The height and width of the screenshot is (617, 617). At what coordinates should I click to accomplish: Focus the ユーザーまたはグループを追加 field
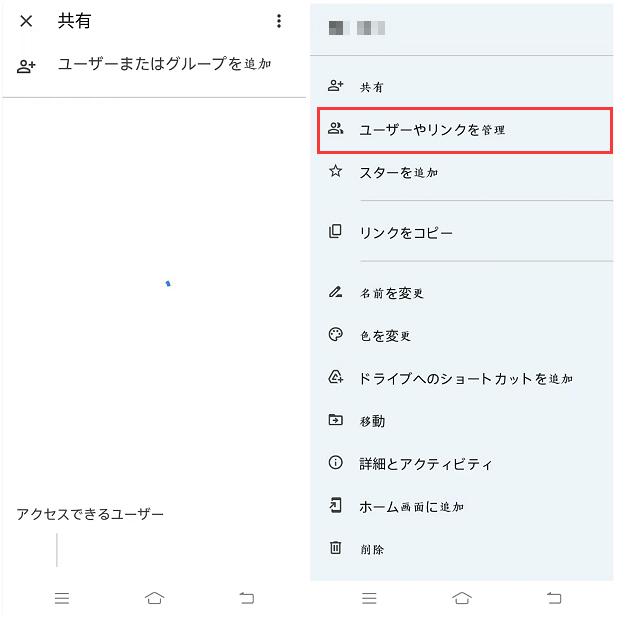[x=164, y=64]
